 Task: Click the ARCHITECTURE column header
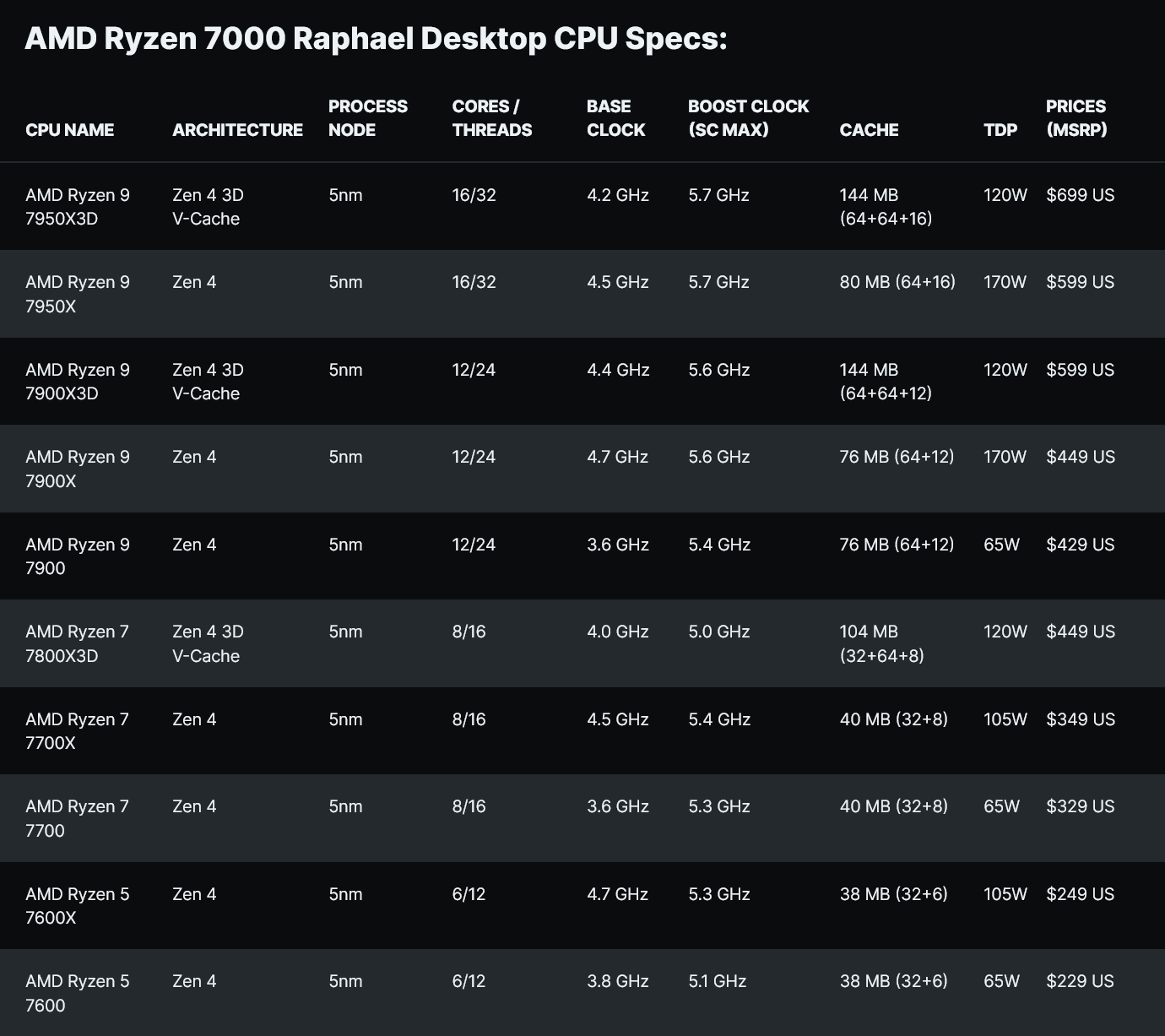(x=237, y=130)
